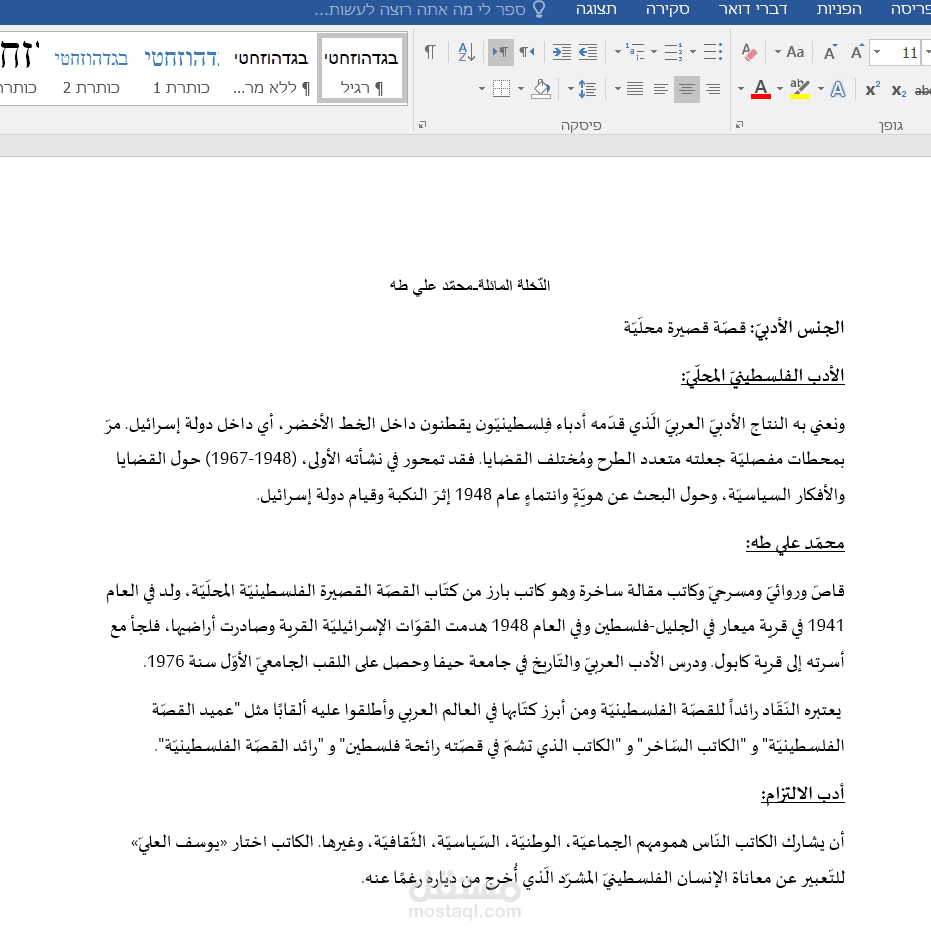
Task: Apply bulleted list formatting
Action: tap(712, 53)
